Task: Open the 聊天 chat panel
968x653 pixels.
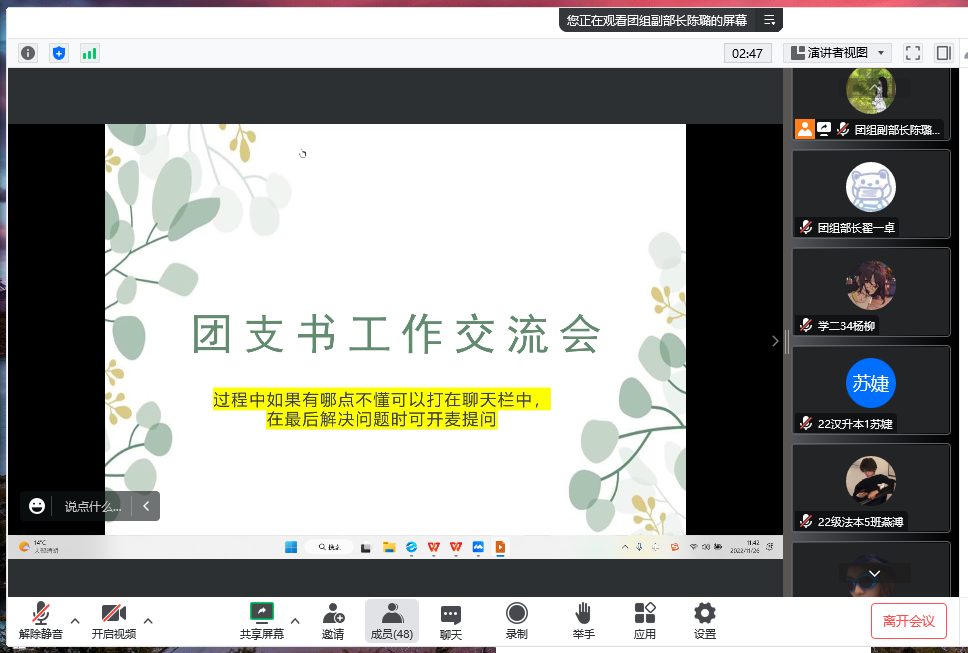Action: pos(451,620)
